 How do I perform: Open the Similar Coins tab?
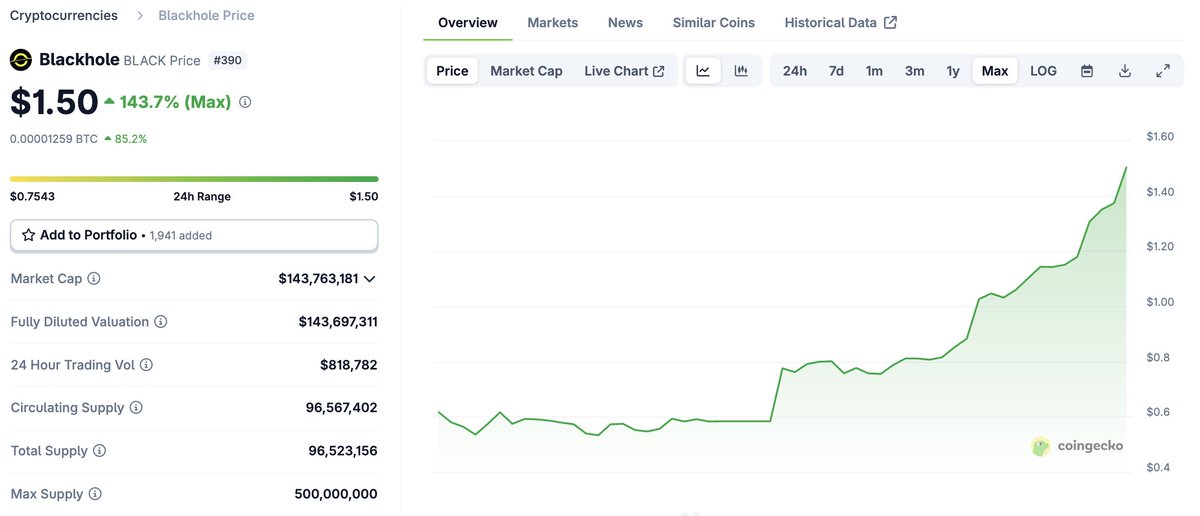[x=714, y=22]
